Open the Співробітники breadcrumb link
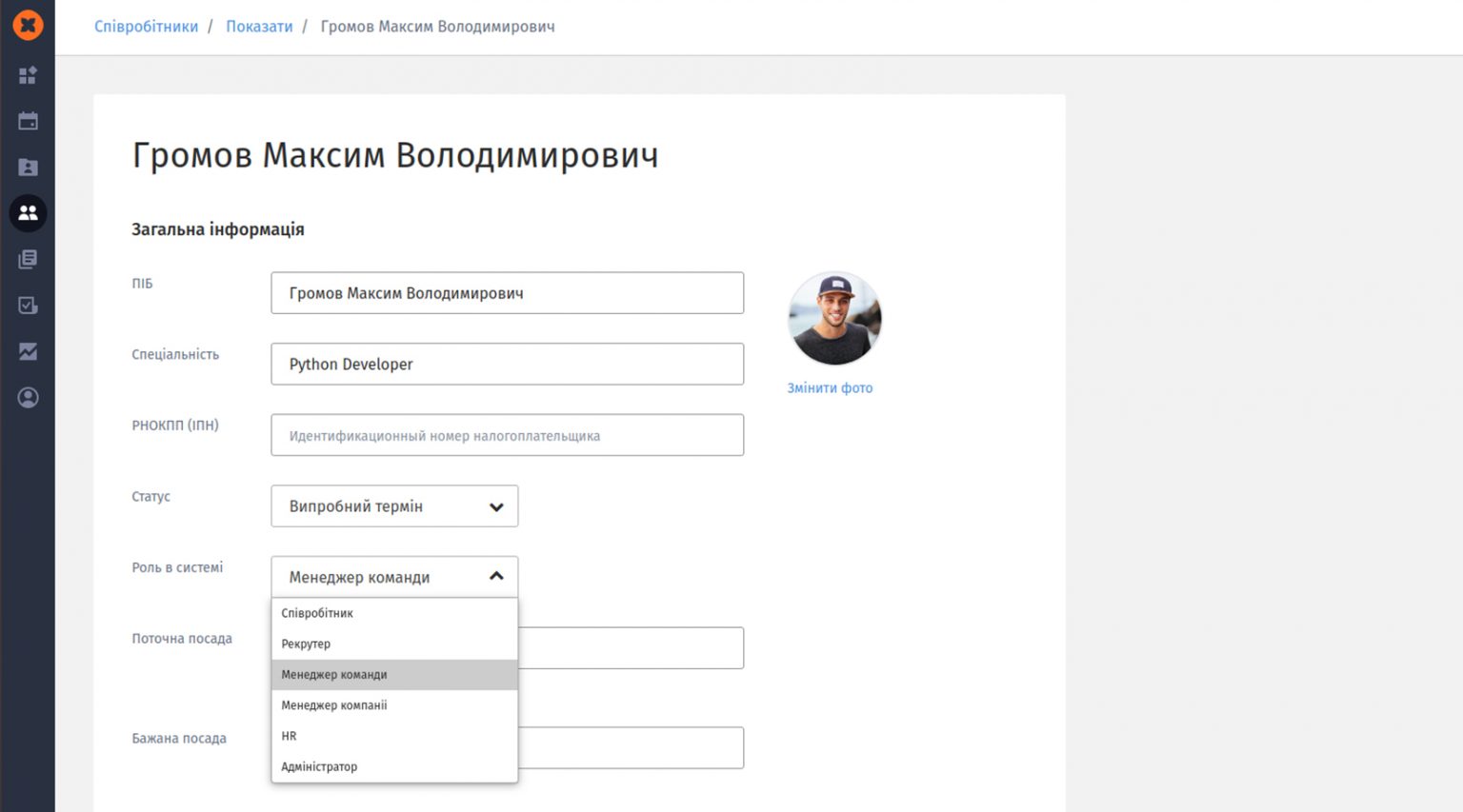The image size is (1463, 812). [x=146, y=27]
